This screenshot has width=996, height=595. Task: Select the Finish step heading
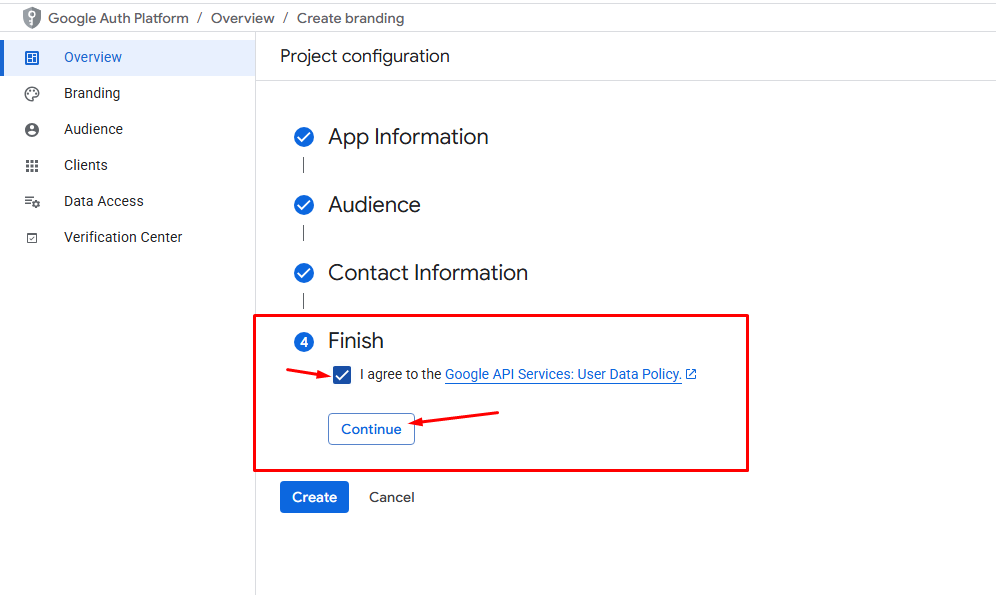pyautogui.click(x=356, y=340)
